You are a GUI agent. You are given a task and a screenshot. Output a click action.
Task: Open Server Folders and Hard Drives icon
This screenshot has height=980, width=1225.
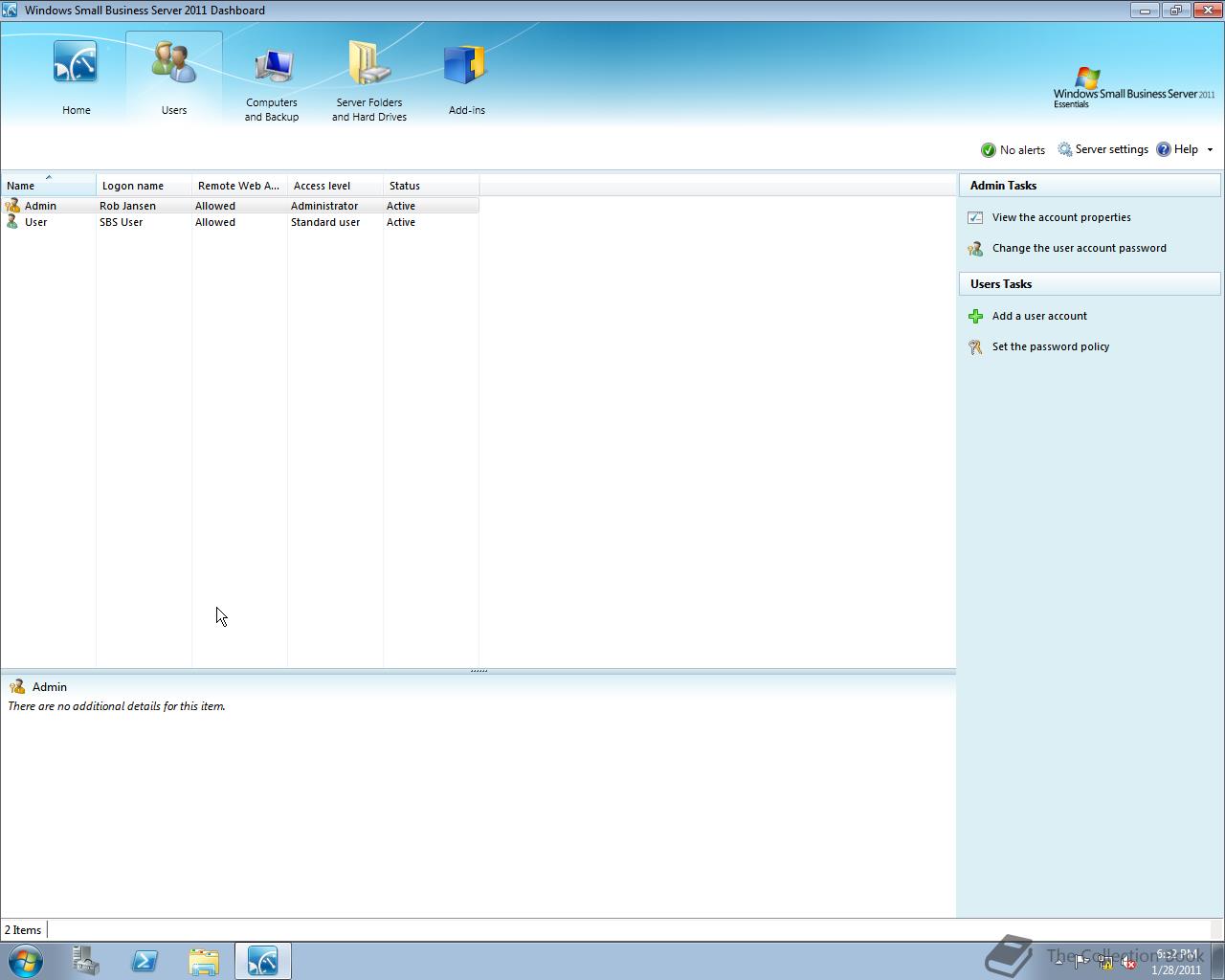pos(368,64)
